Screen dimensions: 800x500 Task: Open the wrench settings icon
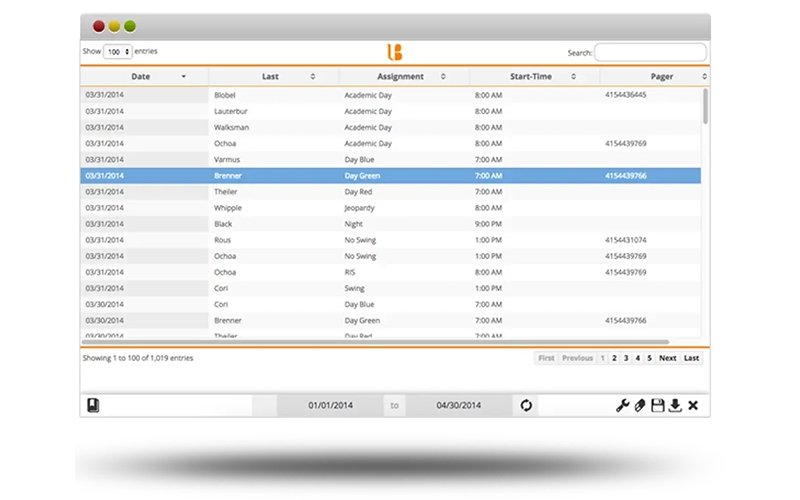[621, 405]
